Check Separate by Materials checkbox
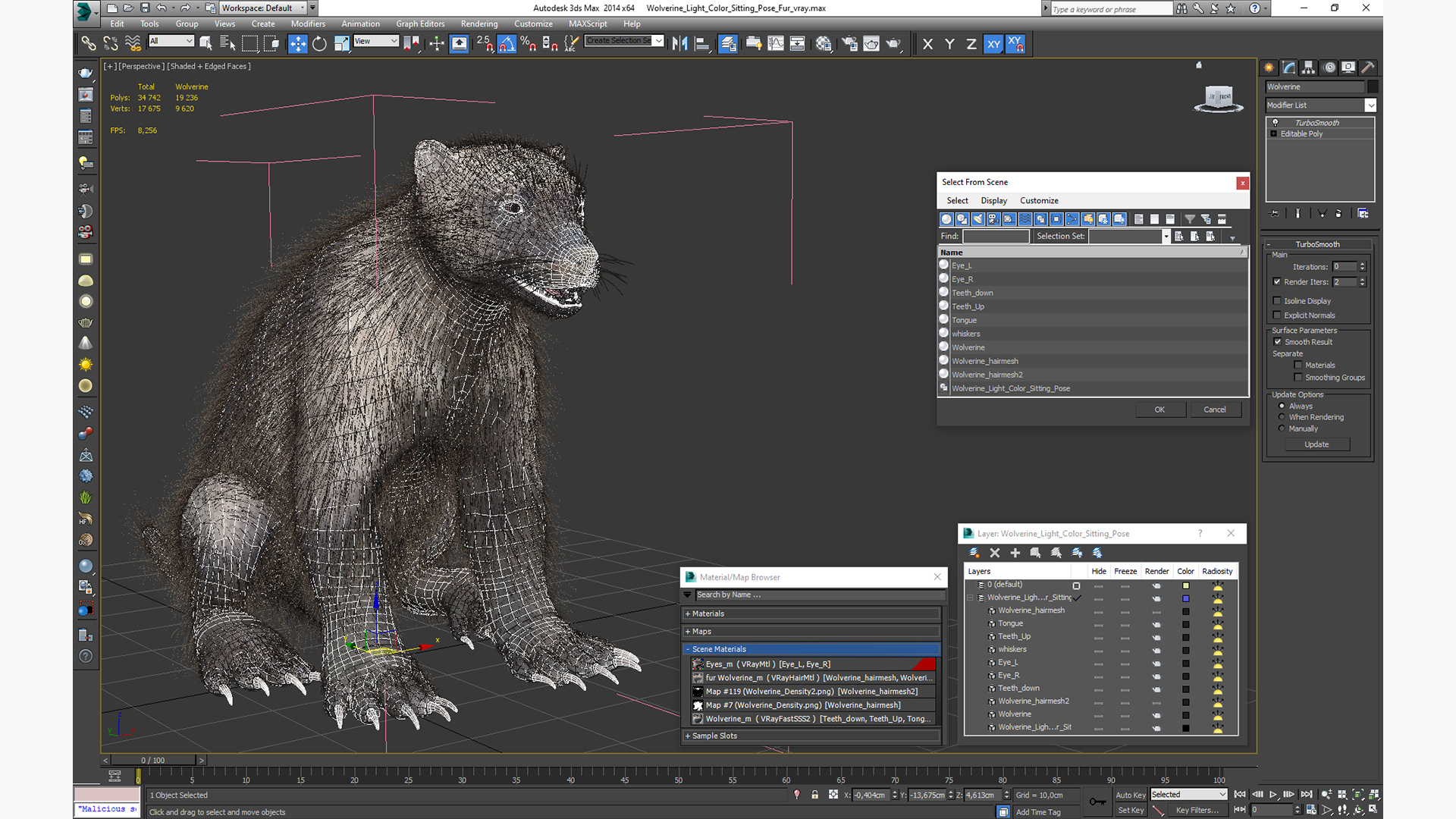1456x819 pixels. 1298,366
